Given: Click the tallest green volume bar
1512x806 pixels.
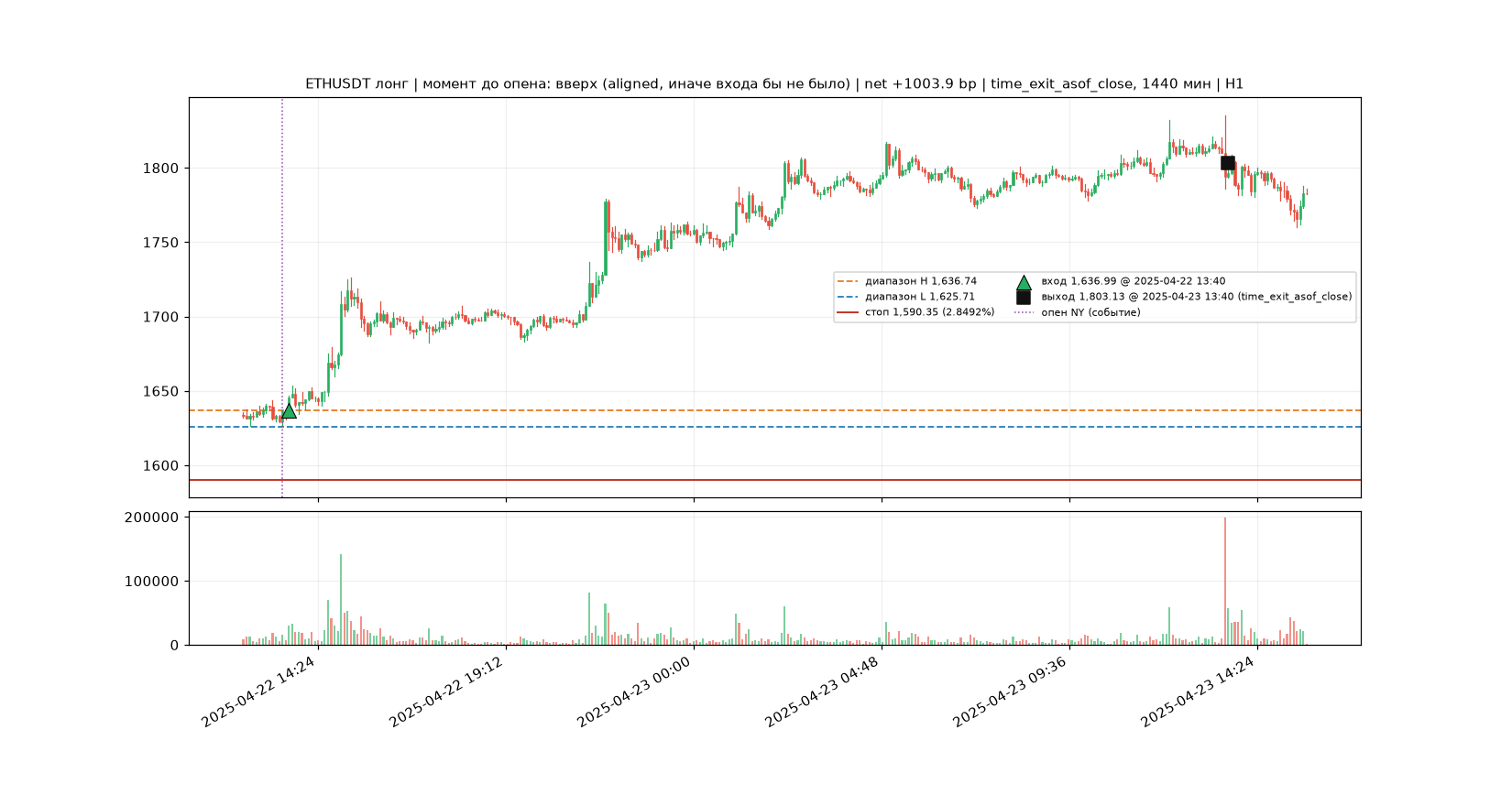Looking at the screenshot, I should click(341, 600).
